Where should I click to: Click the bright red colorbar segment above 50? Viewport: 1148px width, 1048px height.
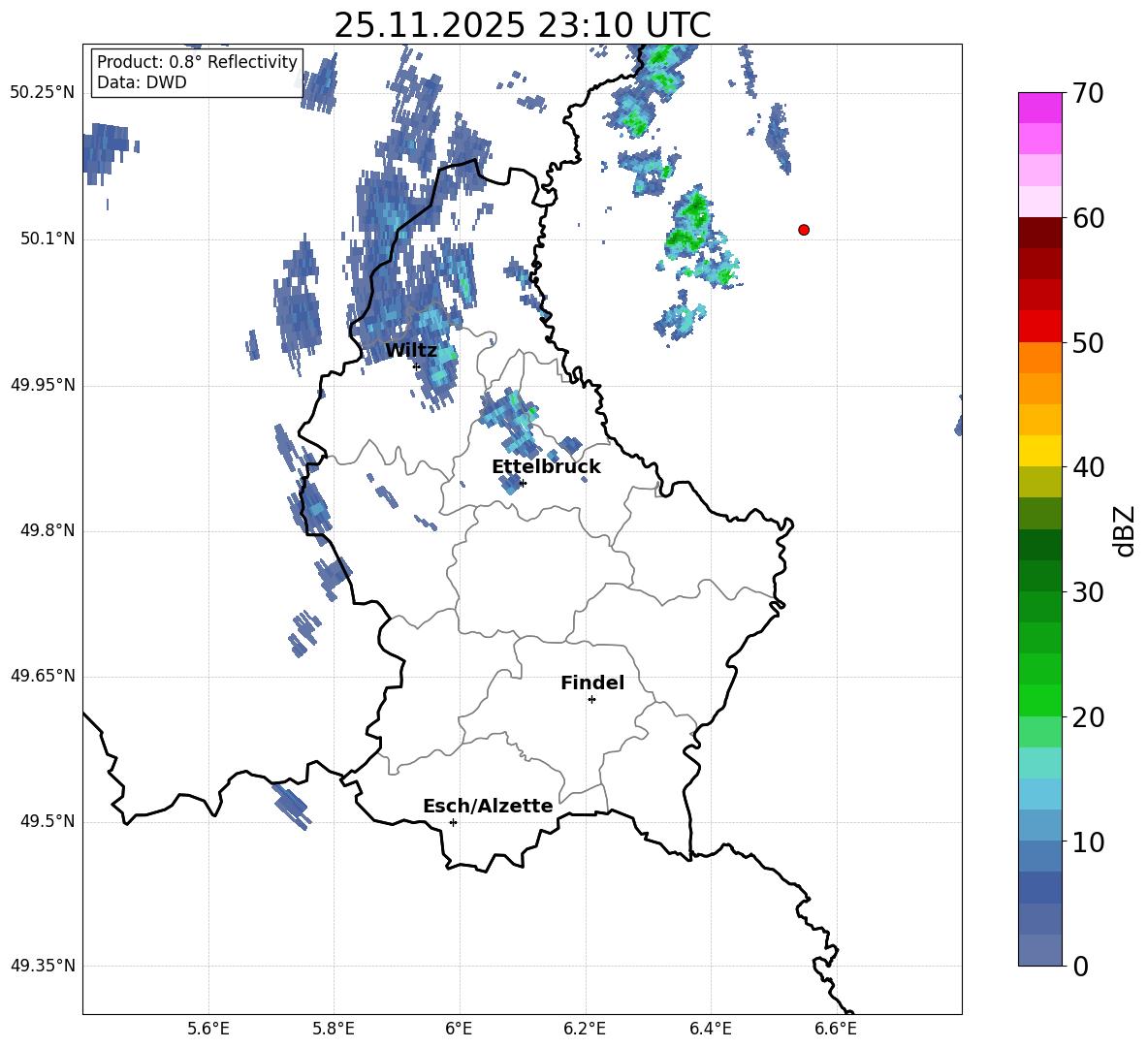point(1039,327)
